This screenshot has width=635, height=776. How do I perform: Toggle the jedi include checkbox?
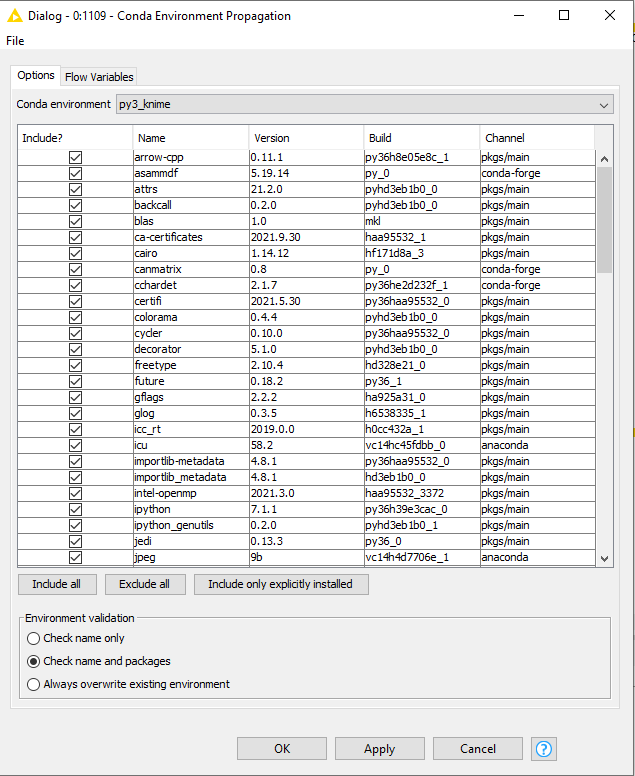75,541
